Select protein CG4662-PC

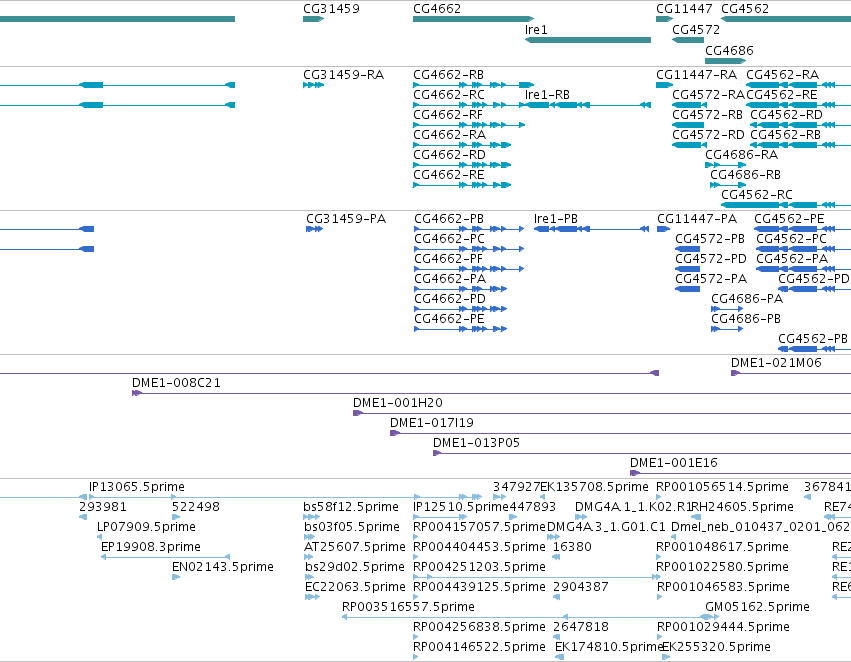coord(469,249)
